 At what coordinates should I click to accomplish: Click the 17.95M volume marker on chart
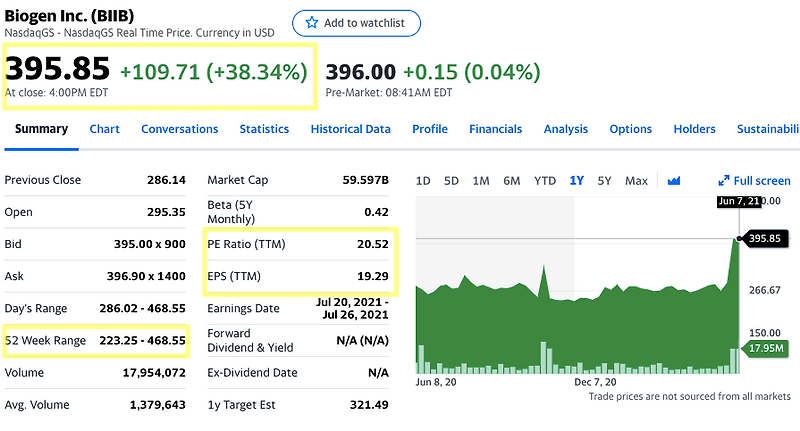tap(766, 348)
